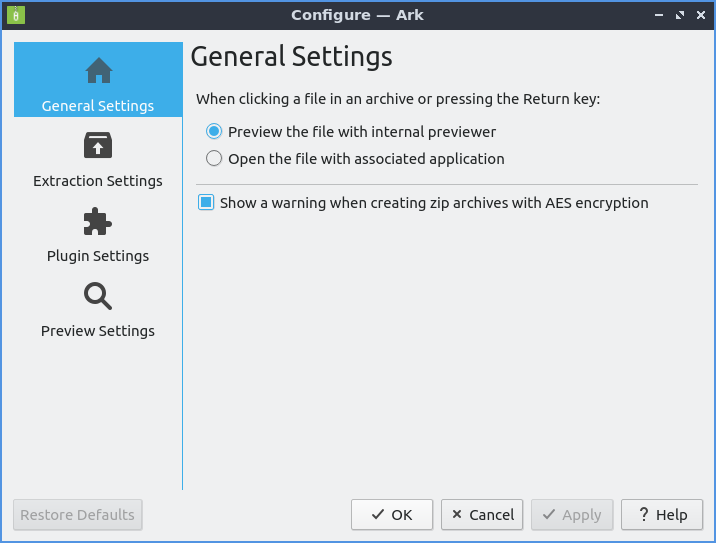
Task: Click the Ark app icon in title bar
Action: tap(16, 15)
